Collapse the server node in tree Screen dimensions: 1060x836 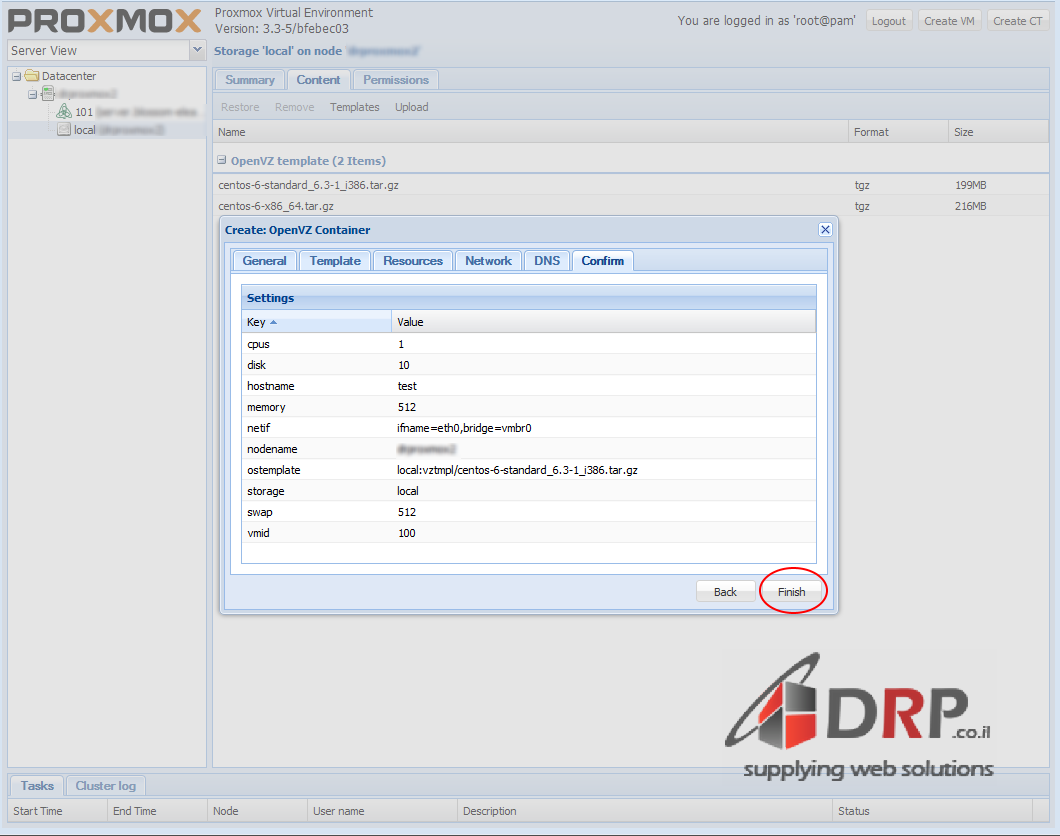(33, 94)
